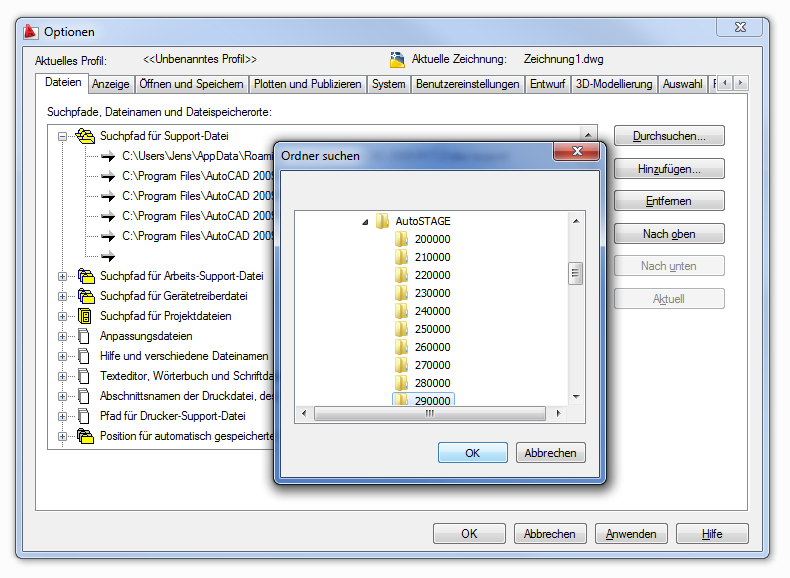Click the 290000 folder icon
This screenshot has width=790, height=578.
click(x=402, y=401)
